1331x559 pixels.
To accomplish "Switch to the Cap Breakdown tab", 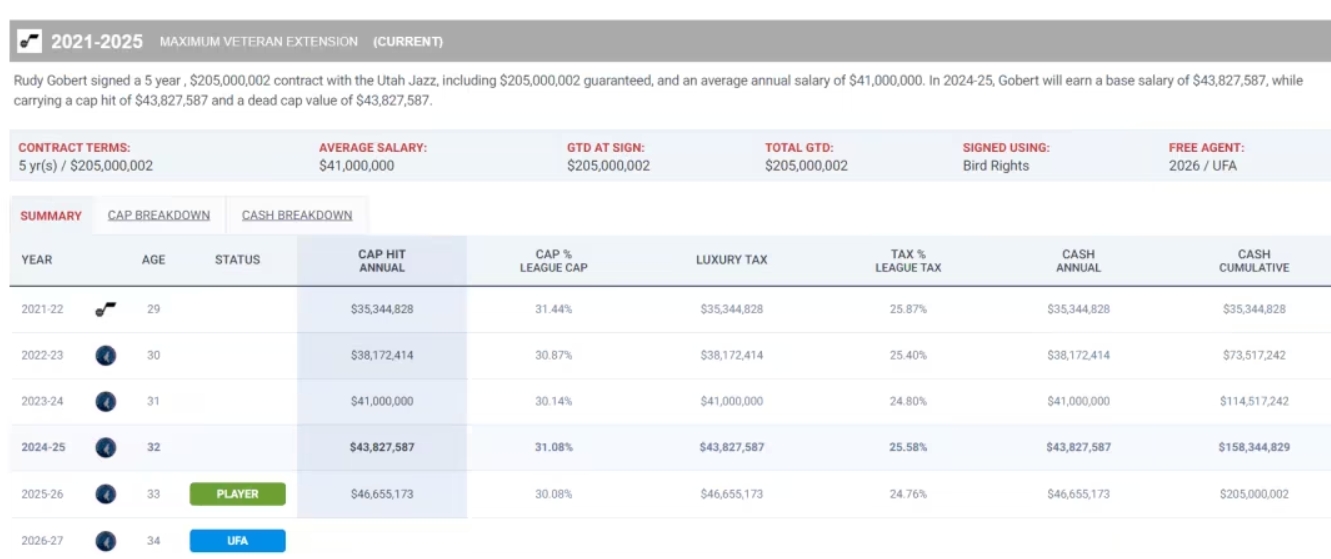I will click(158, 215).
